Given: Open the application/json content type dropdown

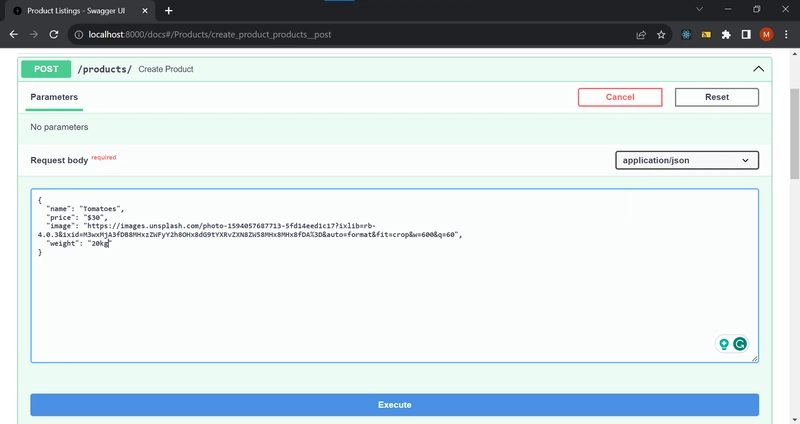Looking at the screenshot, I should [687, 160].
